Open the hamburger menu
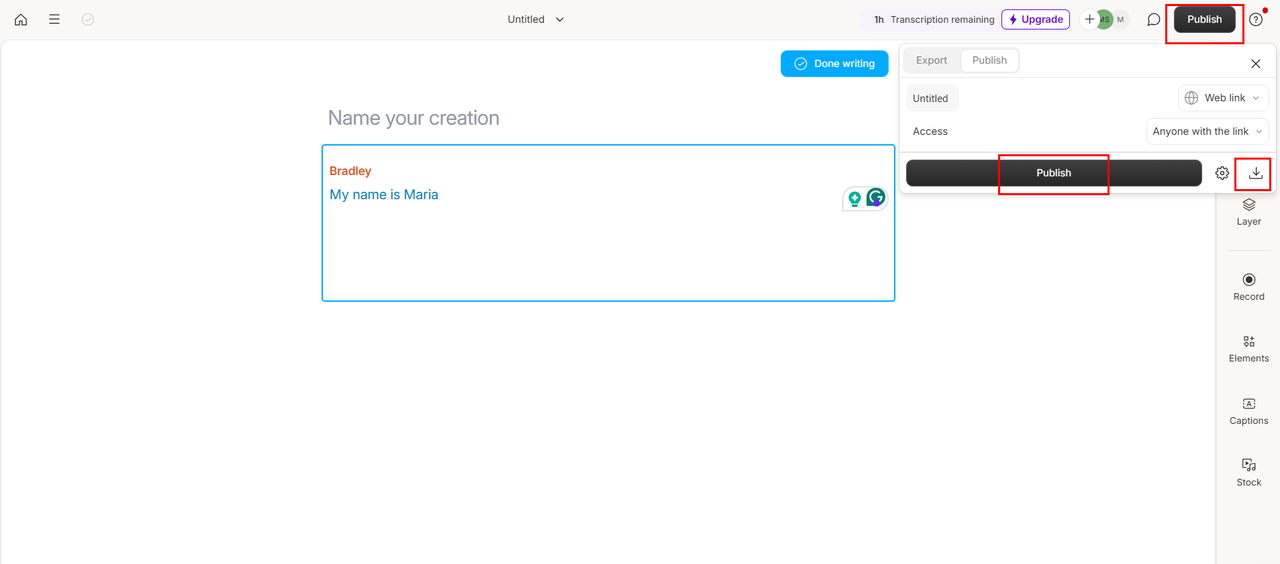The width and height of the screenshot is (1280, 564). (54, 19)
